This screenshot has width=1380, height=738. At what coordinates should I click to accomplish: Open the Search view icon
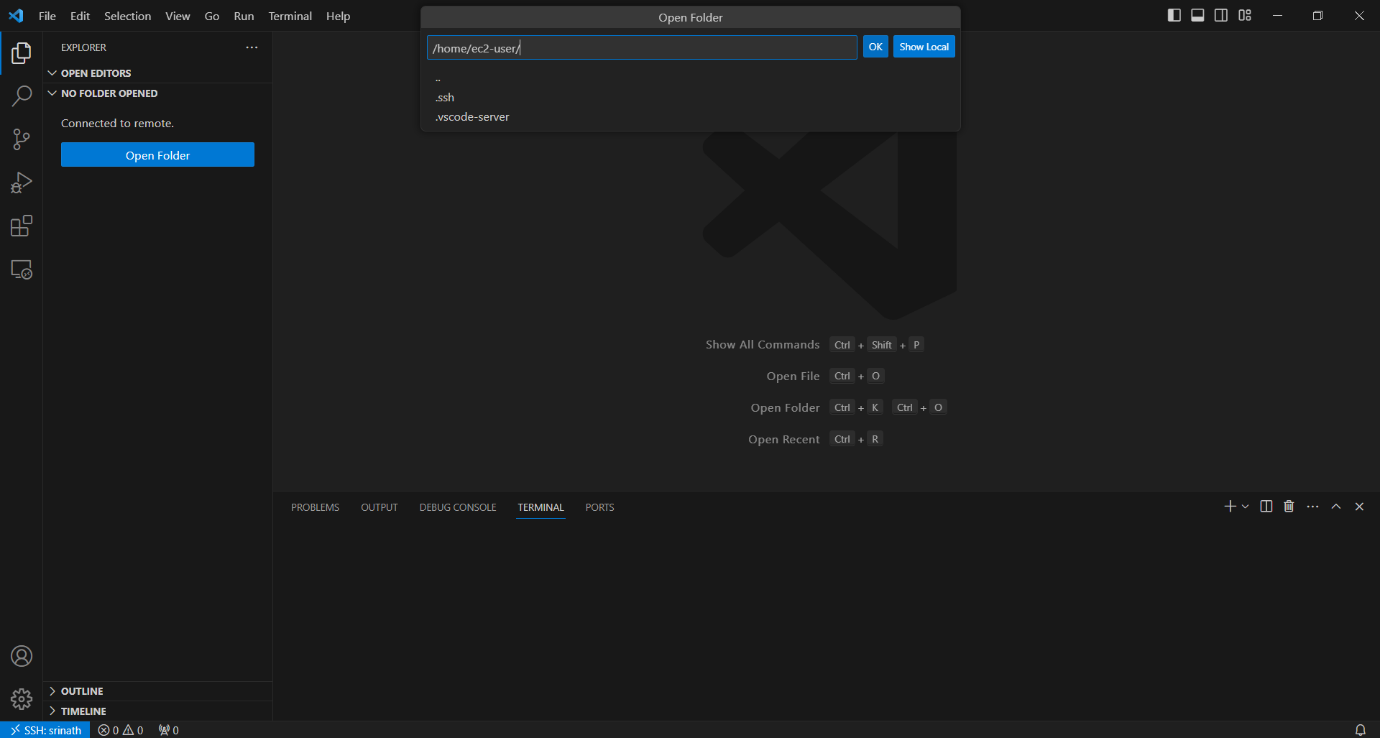click(x=21, y=97)
